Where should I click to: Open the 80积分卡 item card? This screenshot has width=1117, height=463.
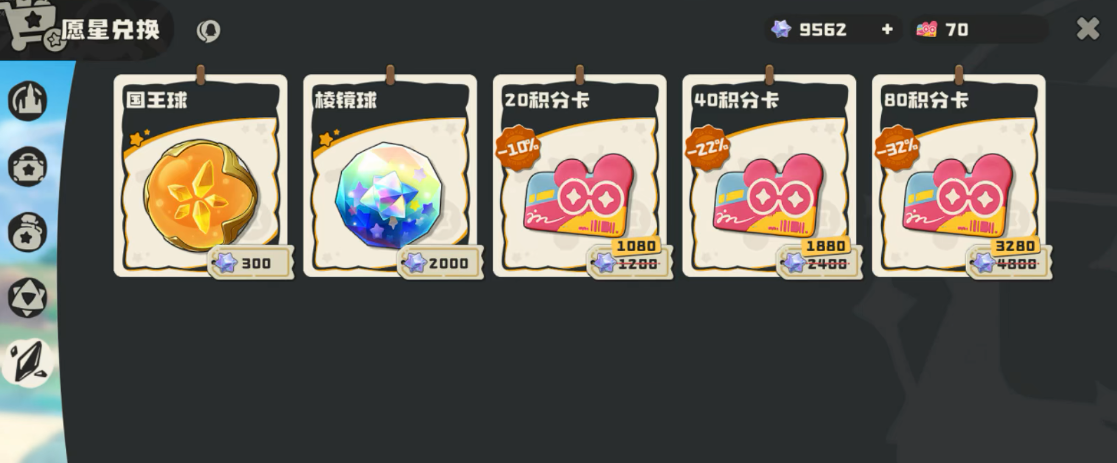coord(958,175)
